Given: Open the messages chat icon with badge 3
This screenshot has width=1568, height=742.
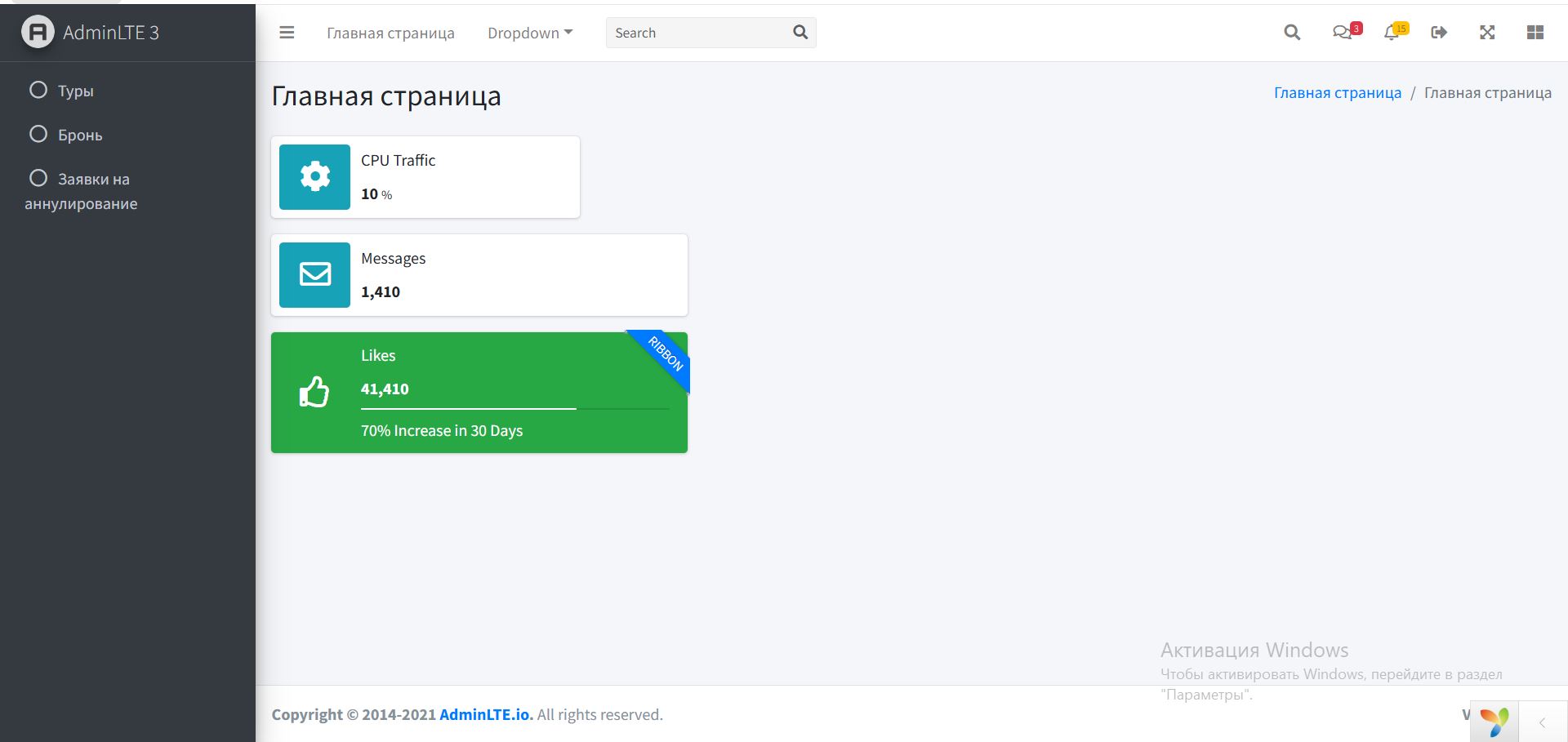Looking at the screenshot, I should [x=1346, y=32].
